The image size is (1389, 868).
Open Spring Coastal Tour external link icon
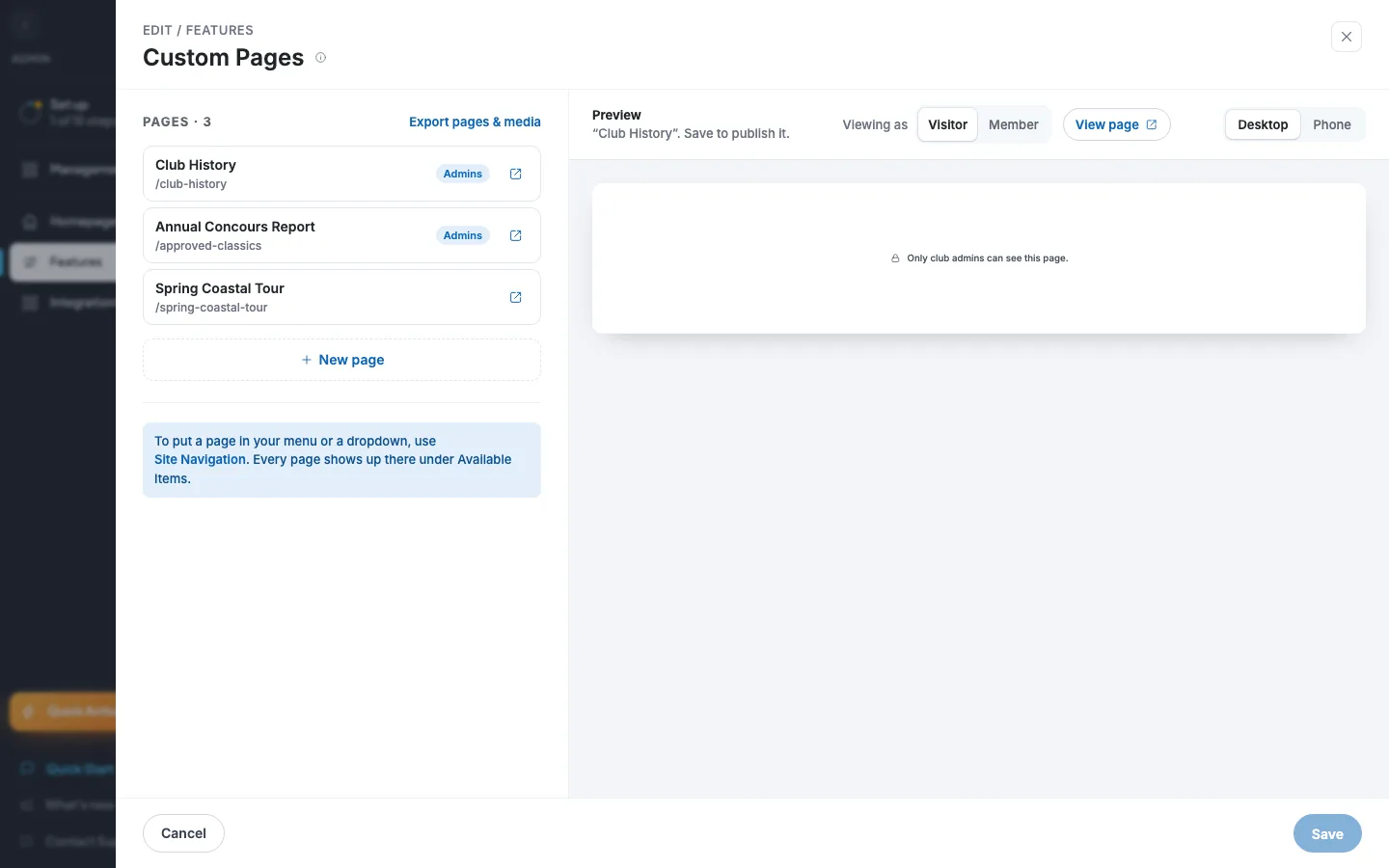[515, 297]
